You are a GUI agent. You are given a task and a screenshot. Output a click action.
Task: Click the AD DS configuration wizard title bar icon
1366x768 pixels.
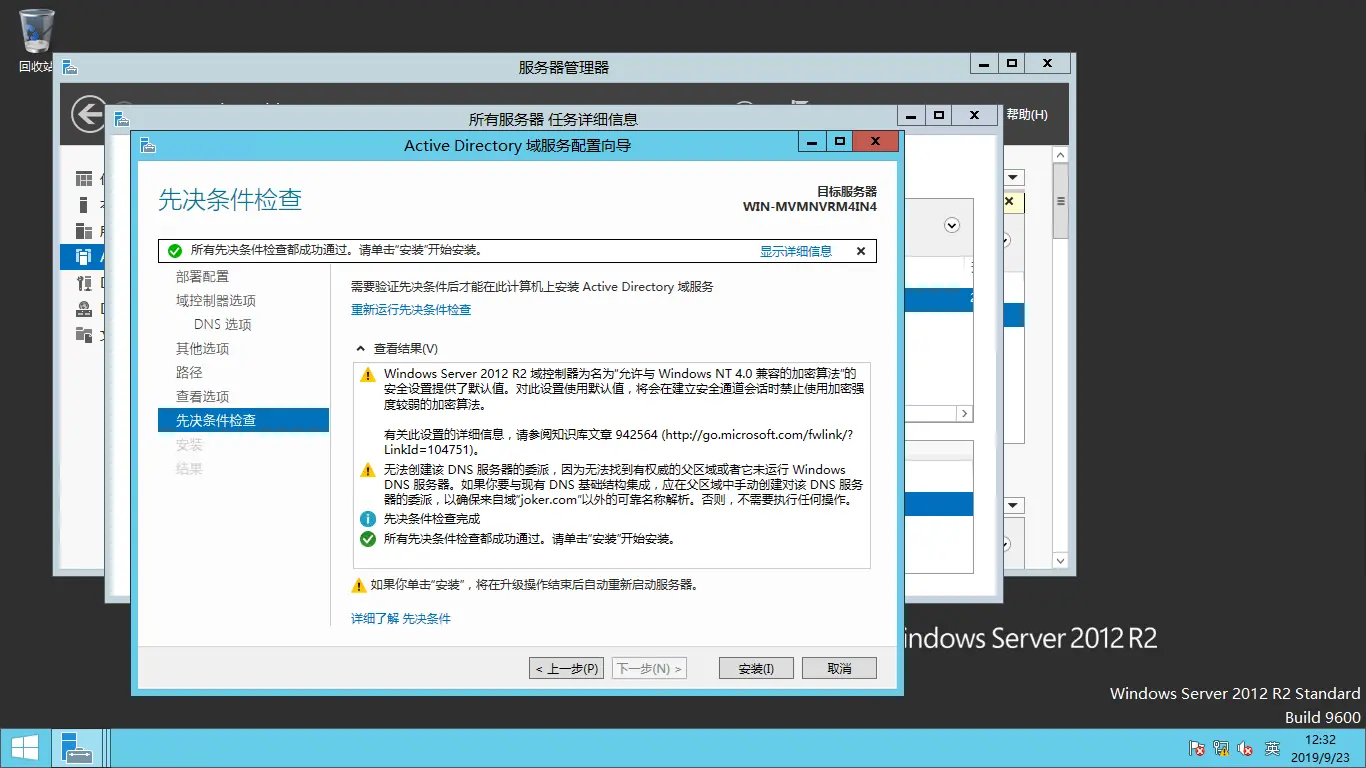coord(148,145)
